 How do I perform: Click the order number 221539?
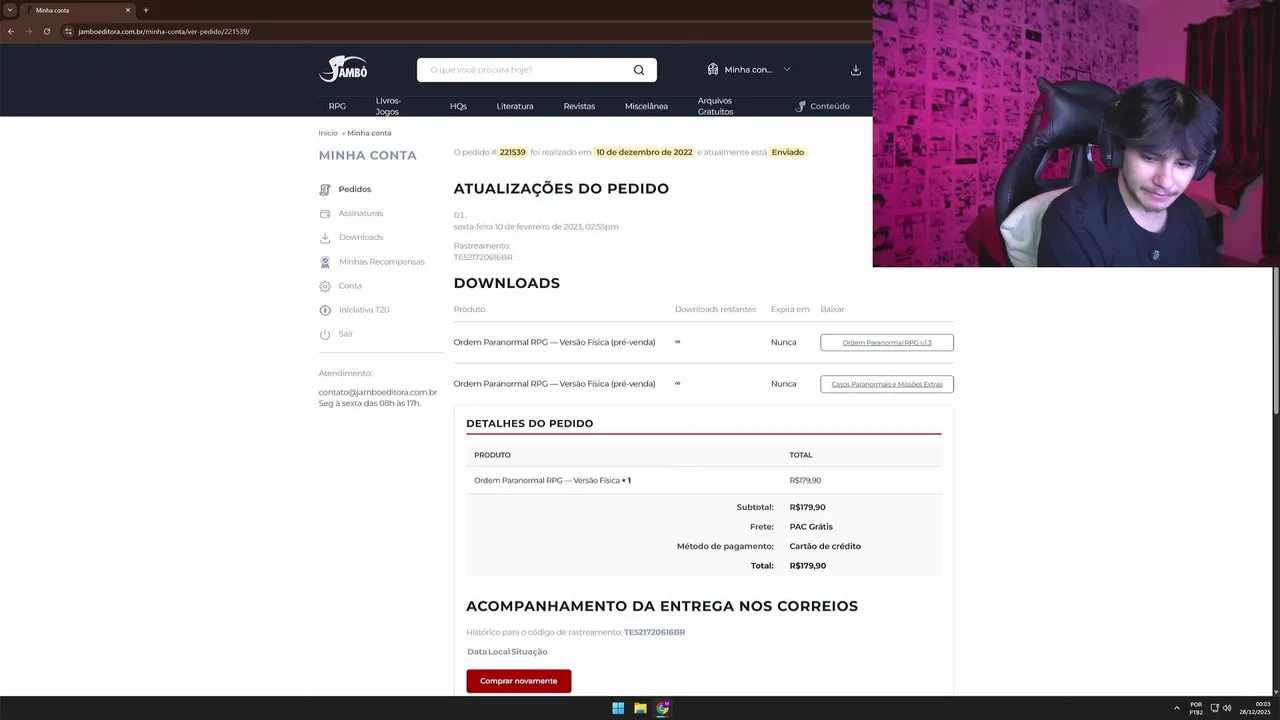[x=512, y=152]
